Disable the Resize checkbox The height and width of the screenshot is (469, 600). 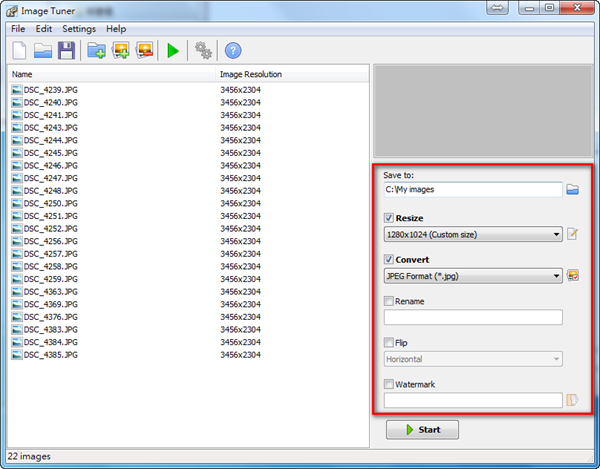tap(389, 218)
